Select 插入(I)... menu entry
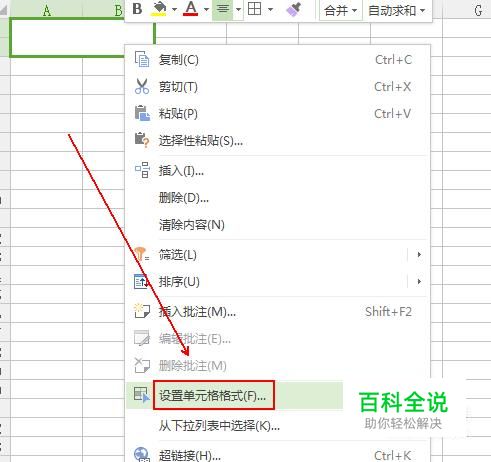 (277, 171)
